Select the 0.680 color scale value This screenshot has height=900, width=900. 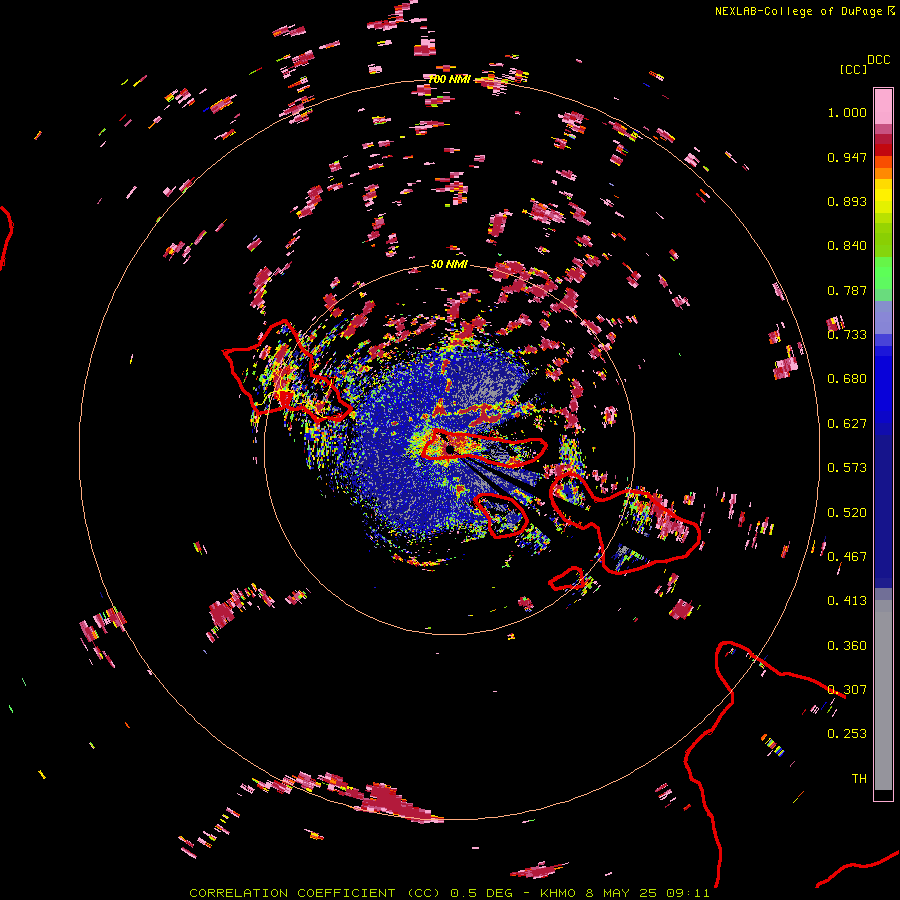pyautogui.click(x=847, y=379)
